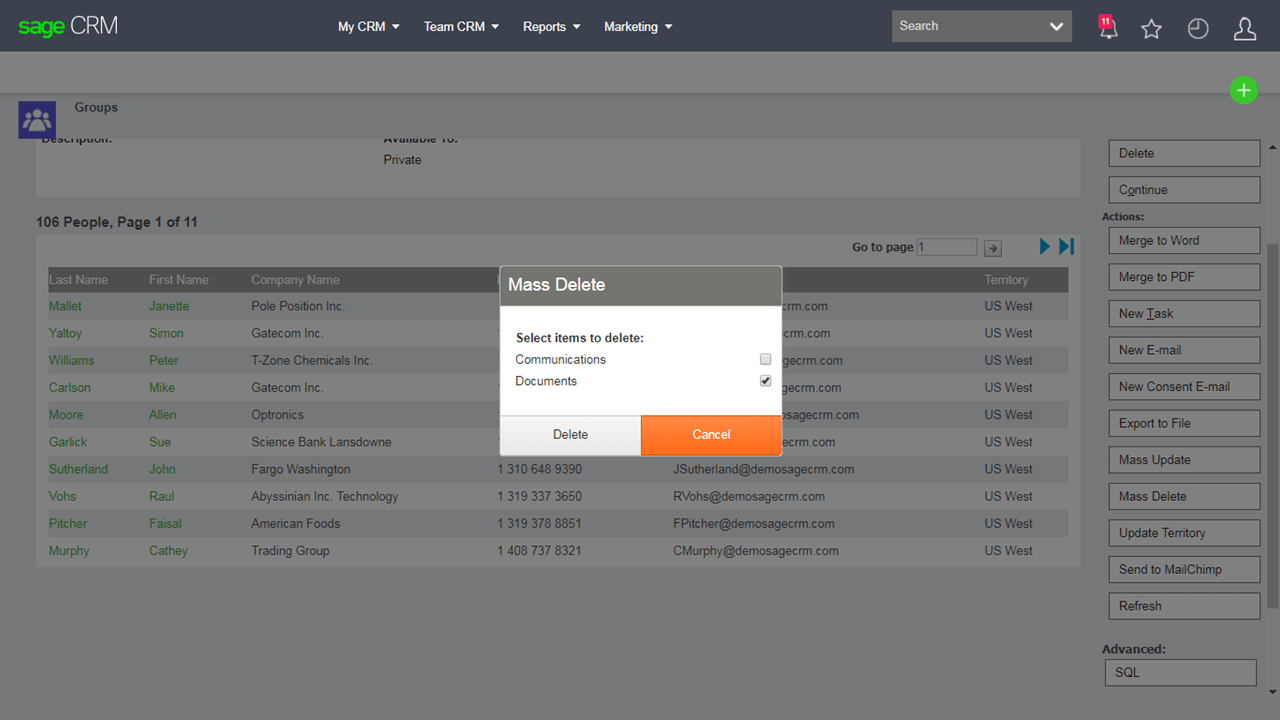Open the Marketing menu
1280x720 pixels.
[x=637, y=27]
